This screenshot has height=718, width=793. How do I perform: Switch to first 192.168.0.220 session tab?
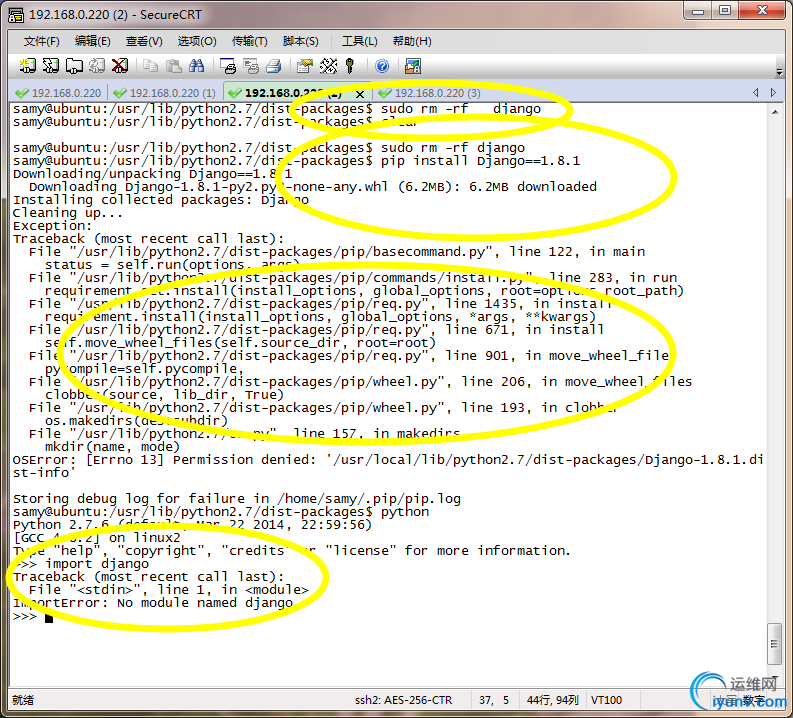coord(58,93)
